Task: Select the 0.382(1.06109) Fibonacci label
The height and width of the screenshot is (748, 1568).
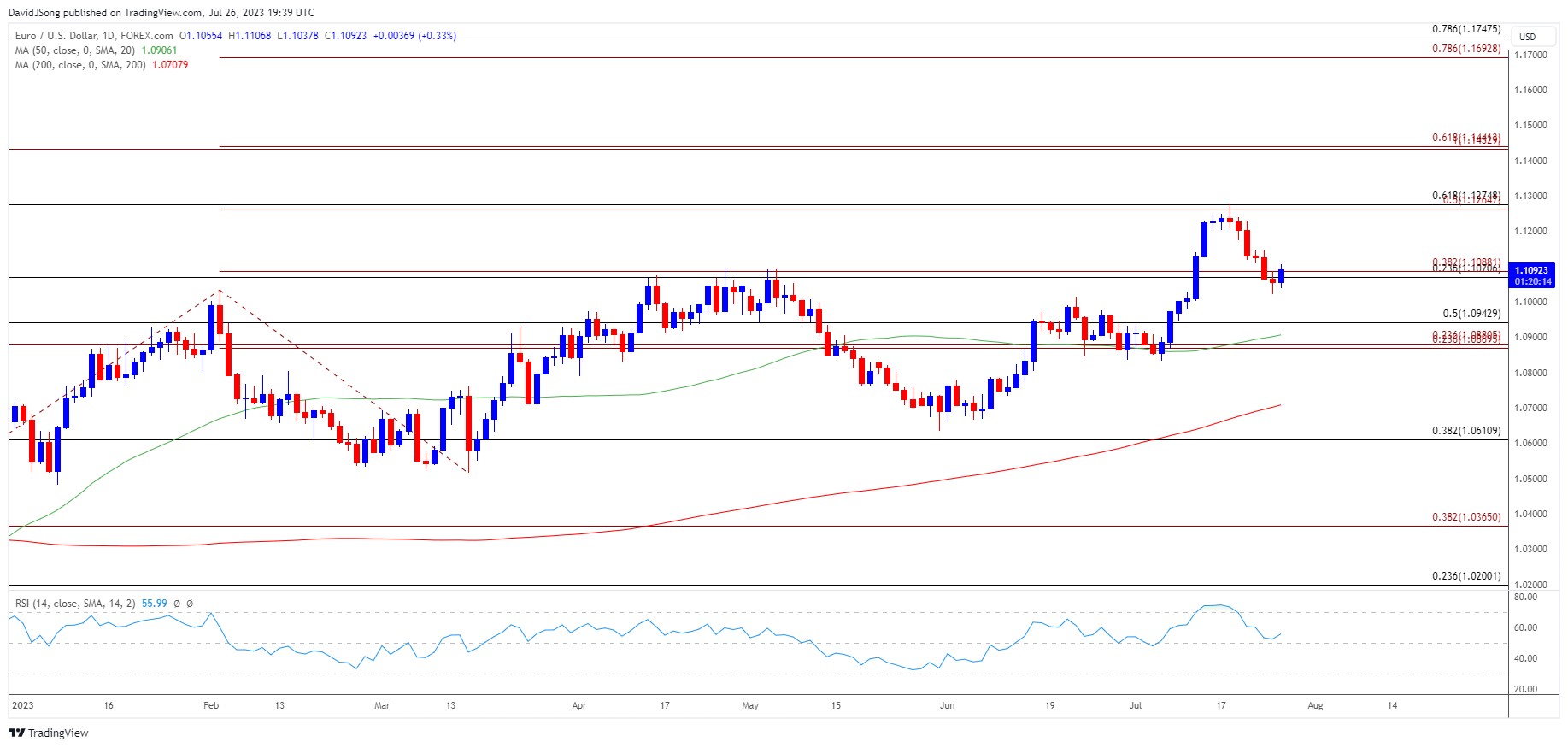Action: [1466, 431]
